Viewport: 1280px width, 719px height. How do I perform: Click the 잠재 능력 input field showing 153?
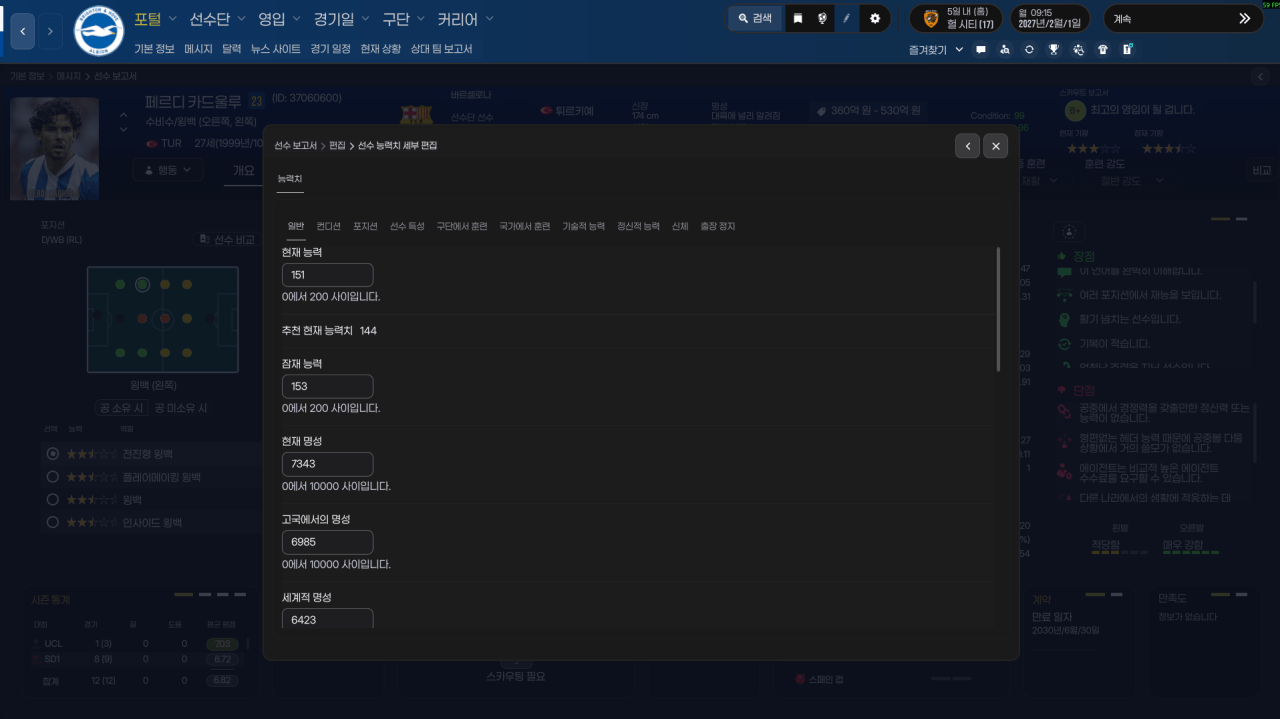(327, 386)
